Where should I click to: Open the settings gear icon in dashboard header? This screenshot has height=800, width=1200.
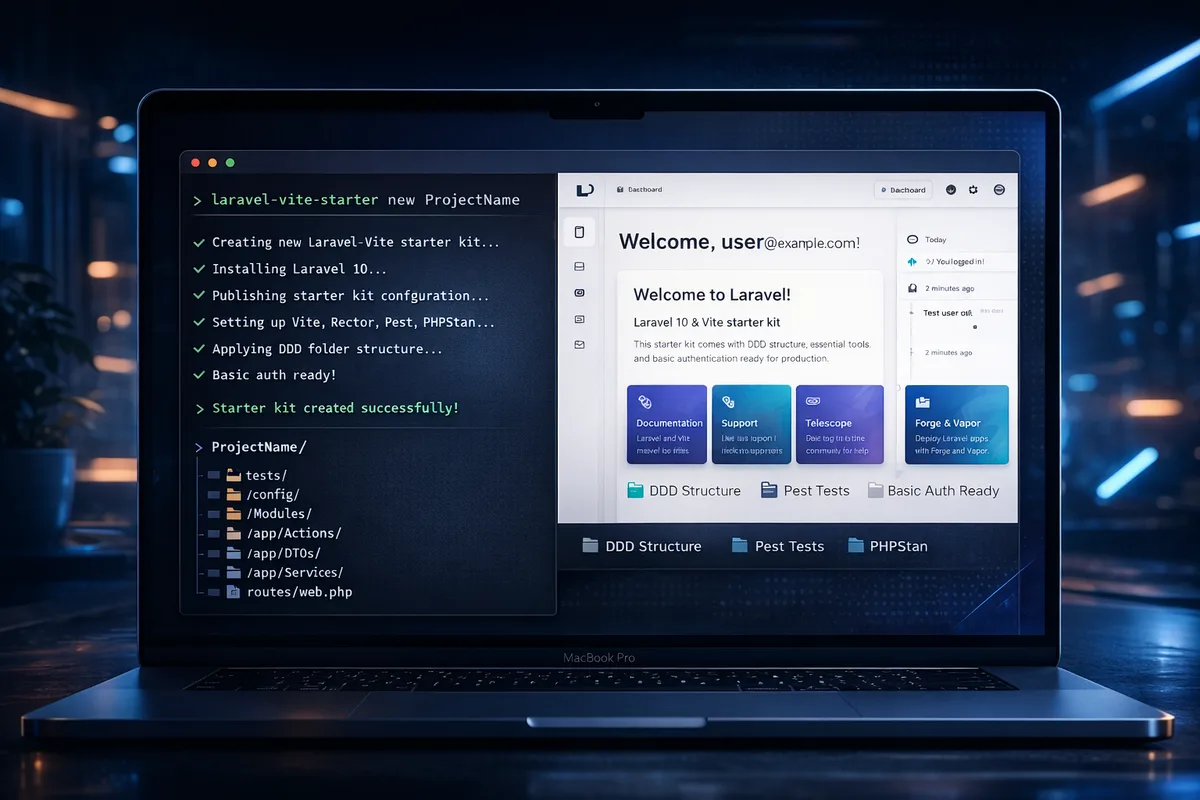[974, 189]
